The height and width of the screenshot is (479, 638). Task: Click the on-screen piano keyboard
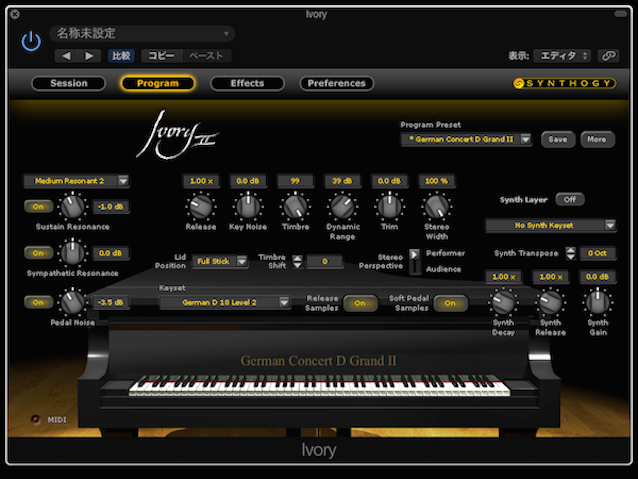tap(319, 385)
